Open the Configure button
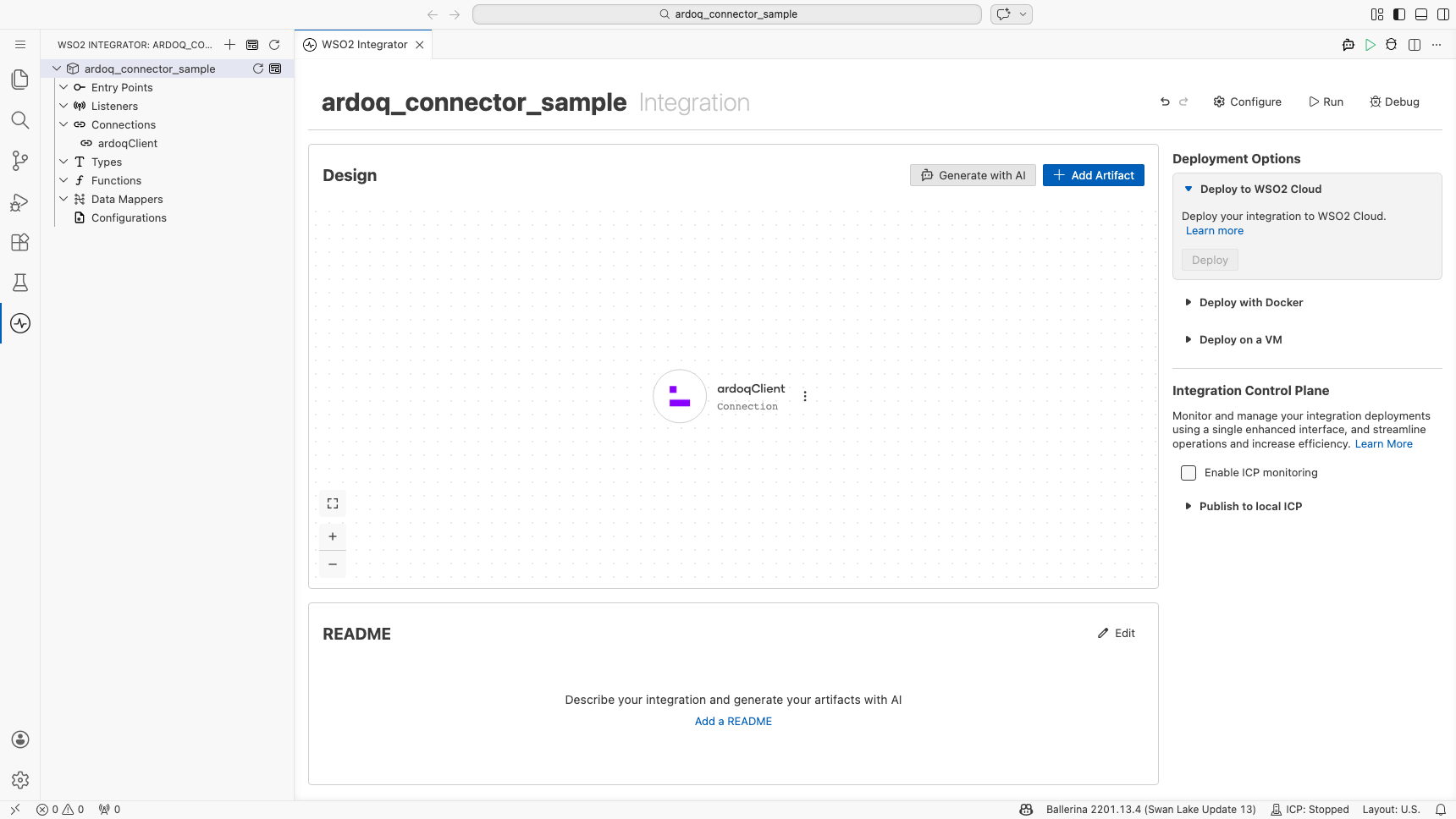 (1247, 102)
